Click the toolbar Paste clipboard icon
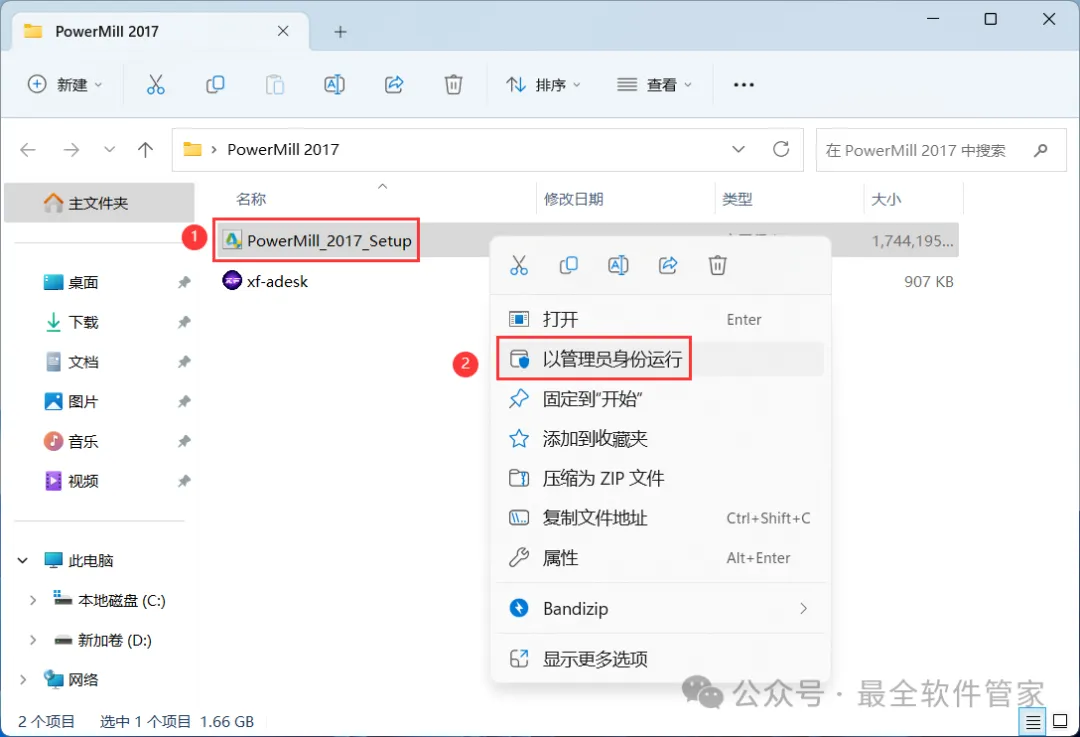Screen dimensions: 1080x737 point(275,85)
